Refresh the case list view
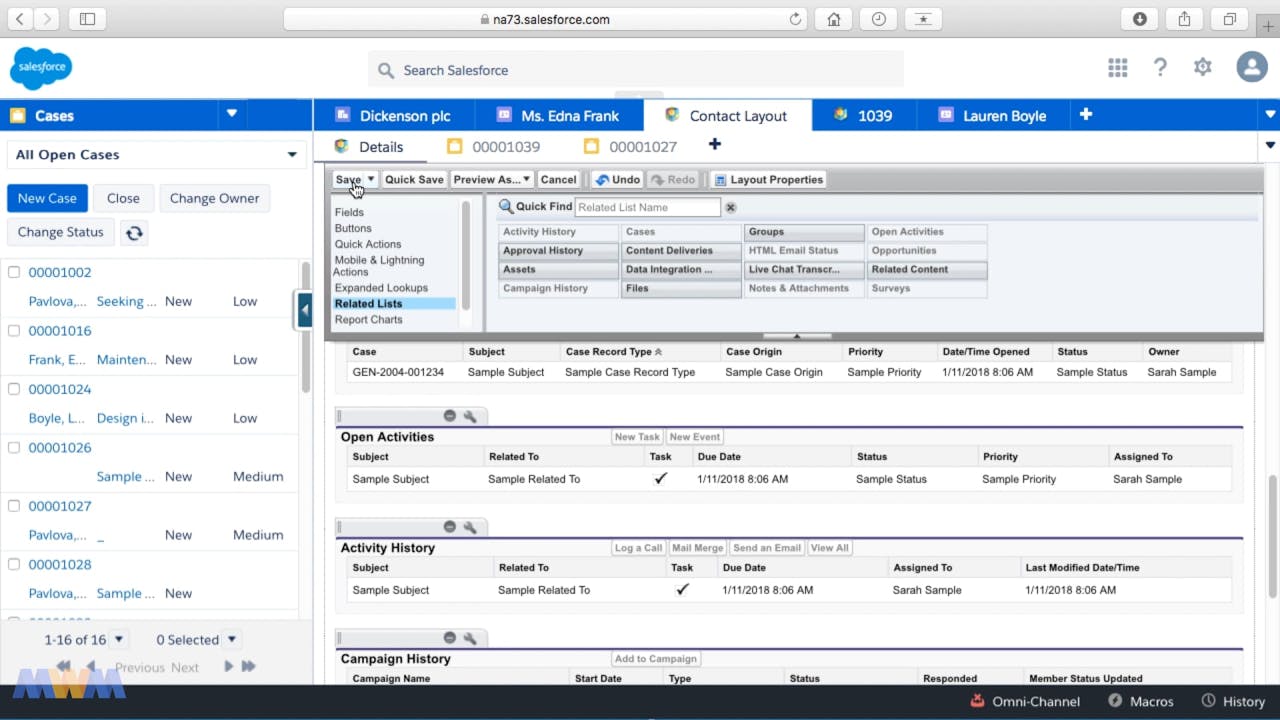Image resolution: width=1280 pixels, height=720 pixels. coord(134,232)
